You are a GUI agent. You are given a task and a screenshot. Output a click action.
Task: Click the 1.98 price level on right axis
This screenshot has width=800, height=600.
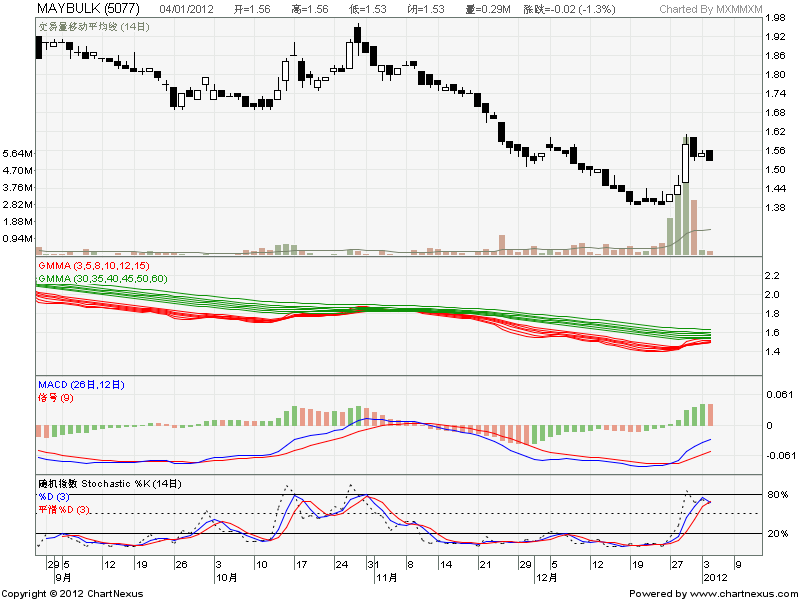(x=774, y=18)
